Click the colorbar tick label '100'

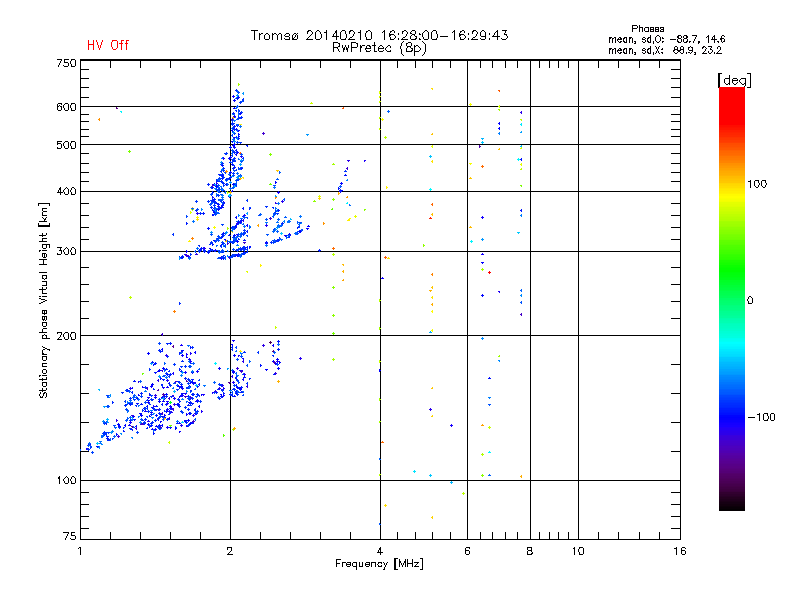757,184
